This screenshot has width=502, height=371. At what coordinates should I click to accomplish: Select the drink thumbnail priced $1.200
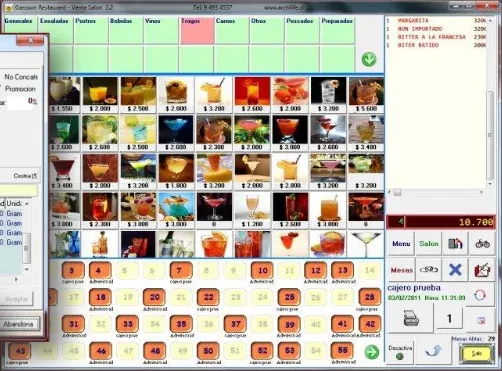tap(252, 210)
